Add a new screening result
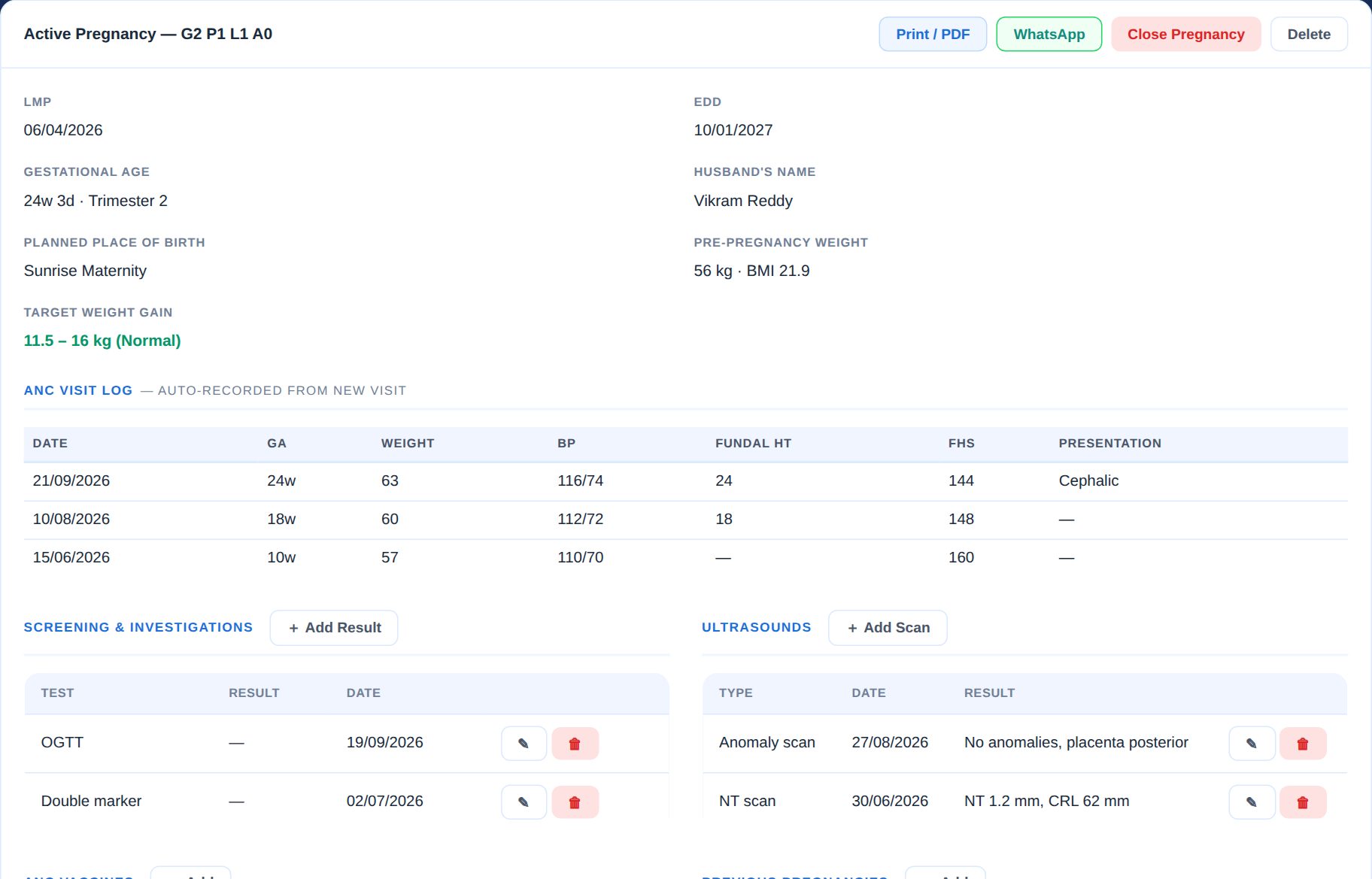The image size is (1372, 879). click(334, 628)
